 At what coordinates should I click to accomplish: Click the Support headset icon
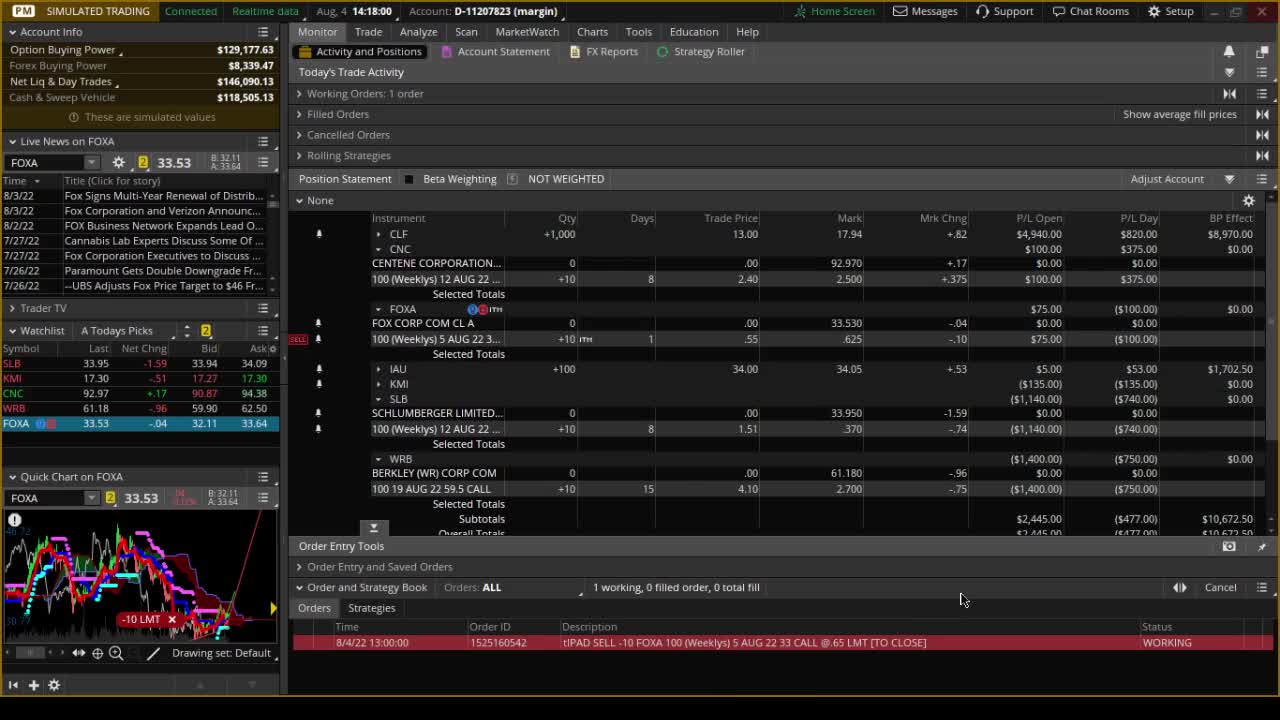(x=982, y=11)
